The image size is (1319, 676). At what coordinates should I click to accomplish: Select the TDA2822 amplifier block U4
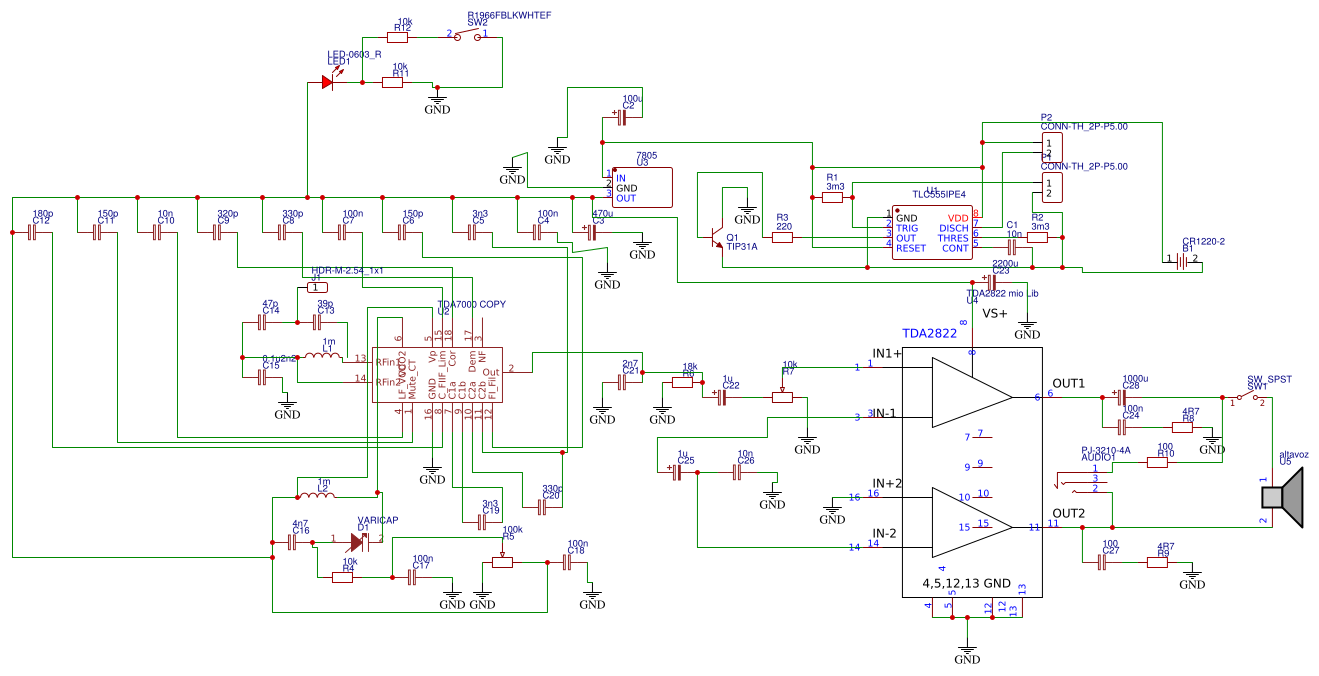click(x=970, y=470)
